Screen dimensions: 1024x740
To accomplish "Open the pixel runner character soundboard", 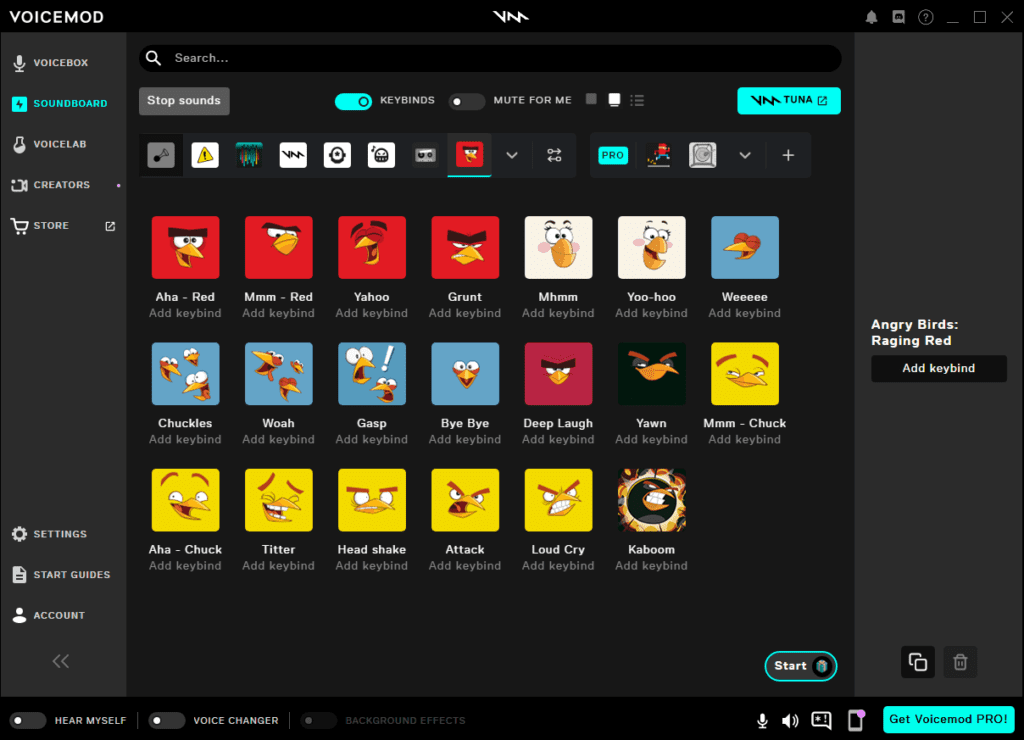I will click(659, 155).
